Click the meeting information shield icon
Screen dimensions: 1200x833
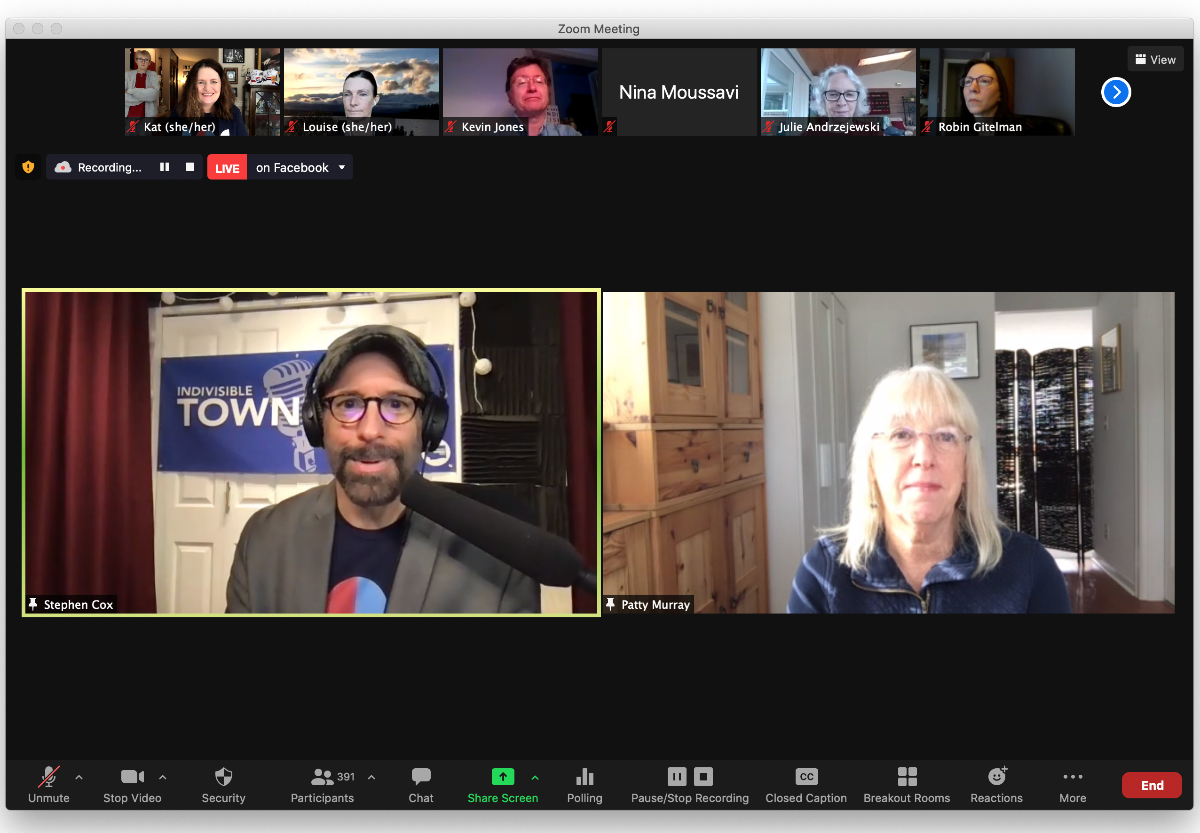coord(28,167)
